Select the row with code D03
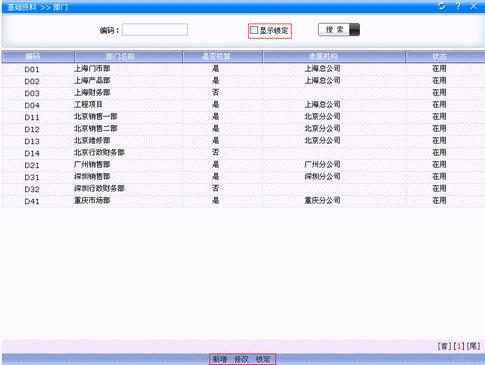Screen dimensions: 485x365 [x=243, y=93]
